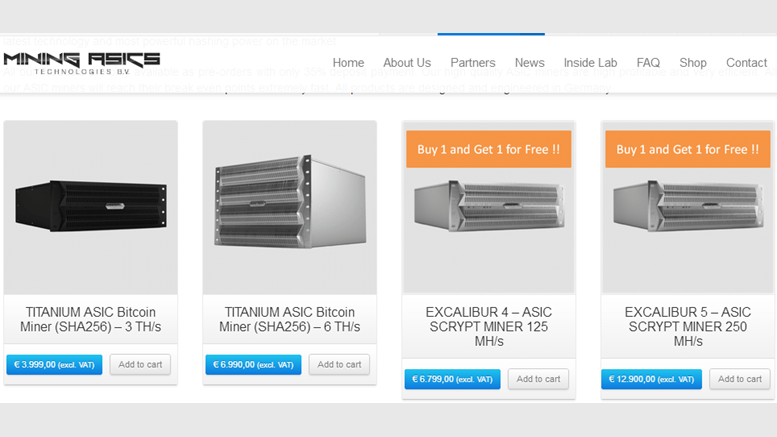Open the Inside Lab page
Viewport: 777px width, 437px height.
pyautogui.click(x=590, y=63)
